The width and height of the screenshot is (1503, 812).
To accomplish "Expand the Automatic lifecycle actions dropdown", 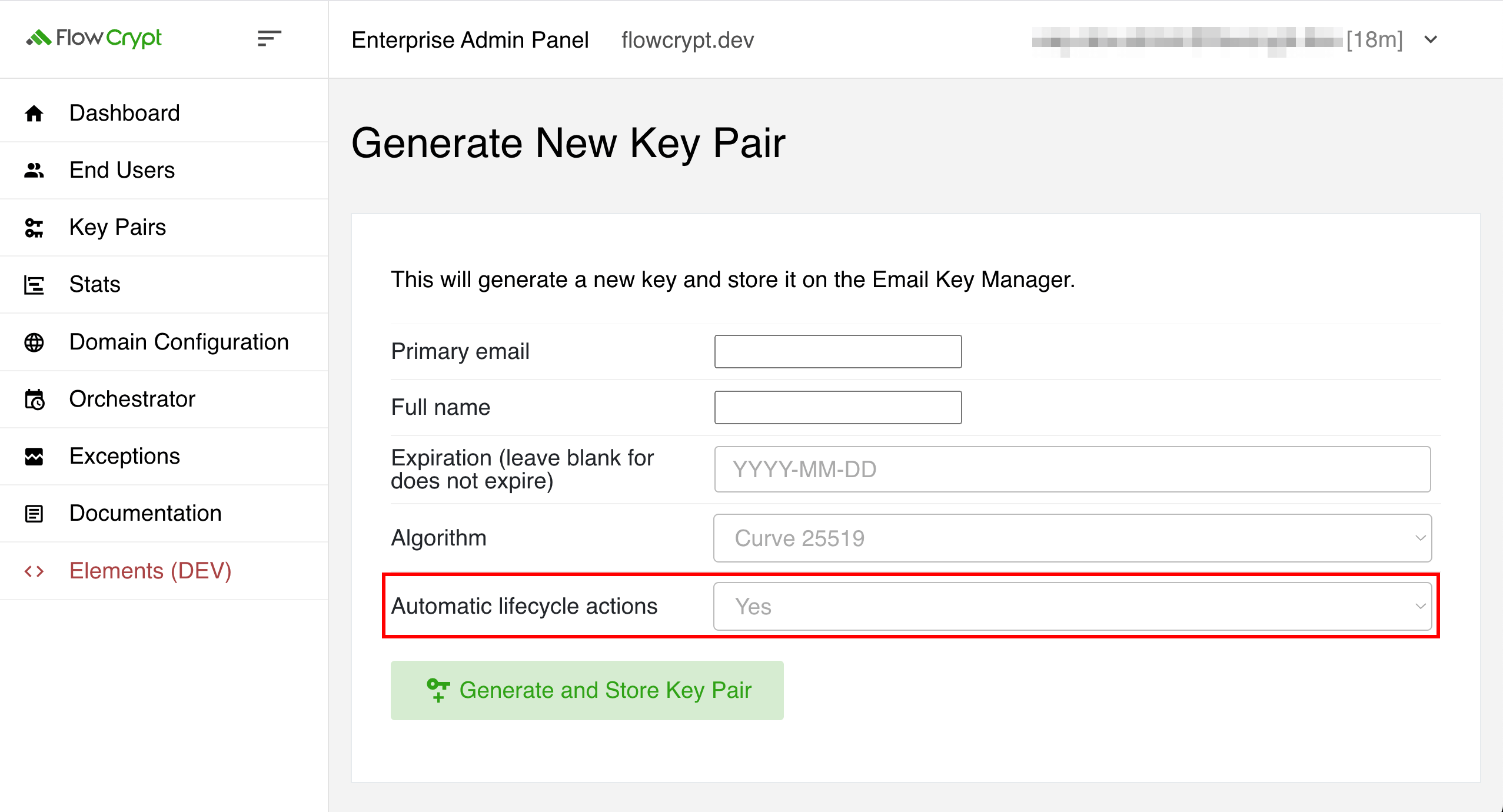I will point(1075,606).
